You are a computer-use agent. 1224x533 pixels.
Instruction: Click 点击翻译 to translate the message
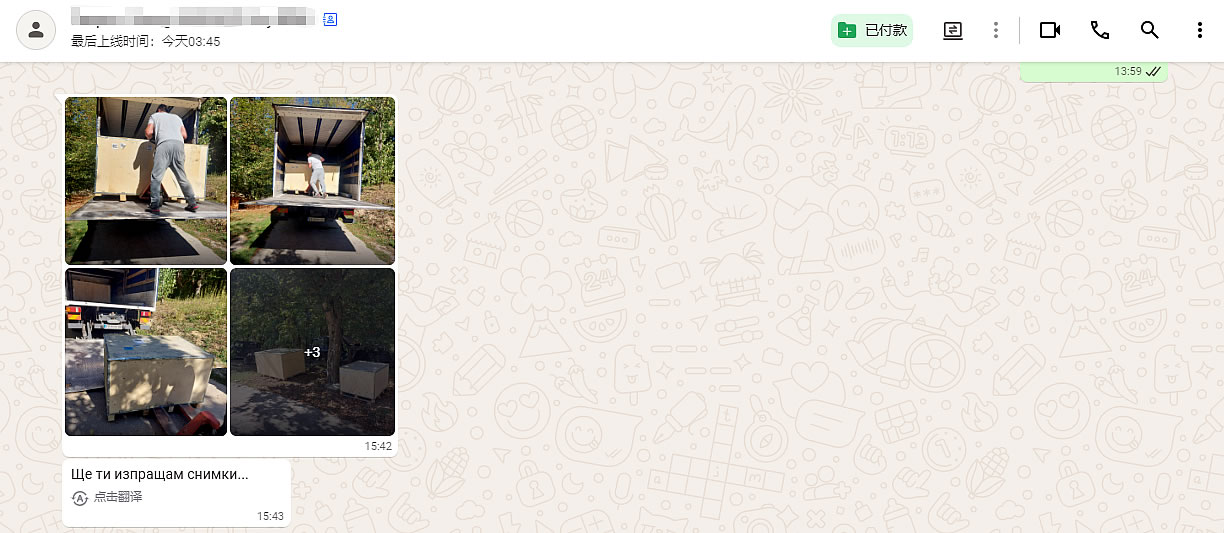[x=118, y=497]
